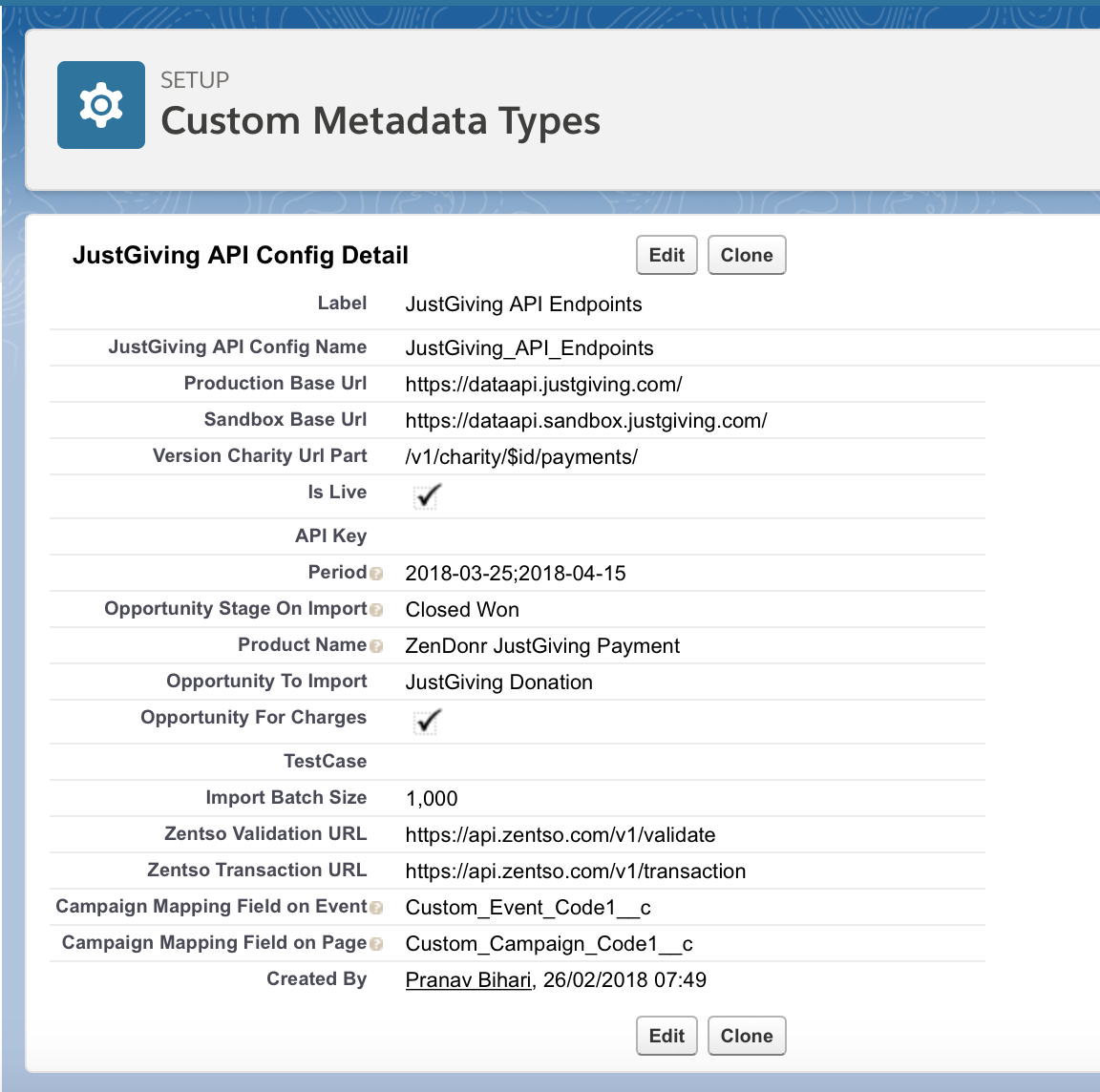Open help icon next to Product Name
This screenshot has height=1092, width=1100.
(x=376, y=646)
